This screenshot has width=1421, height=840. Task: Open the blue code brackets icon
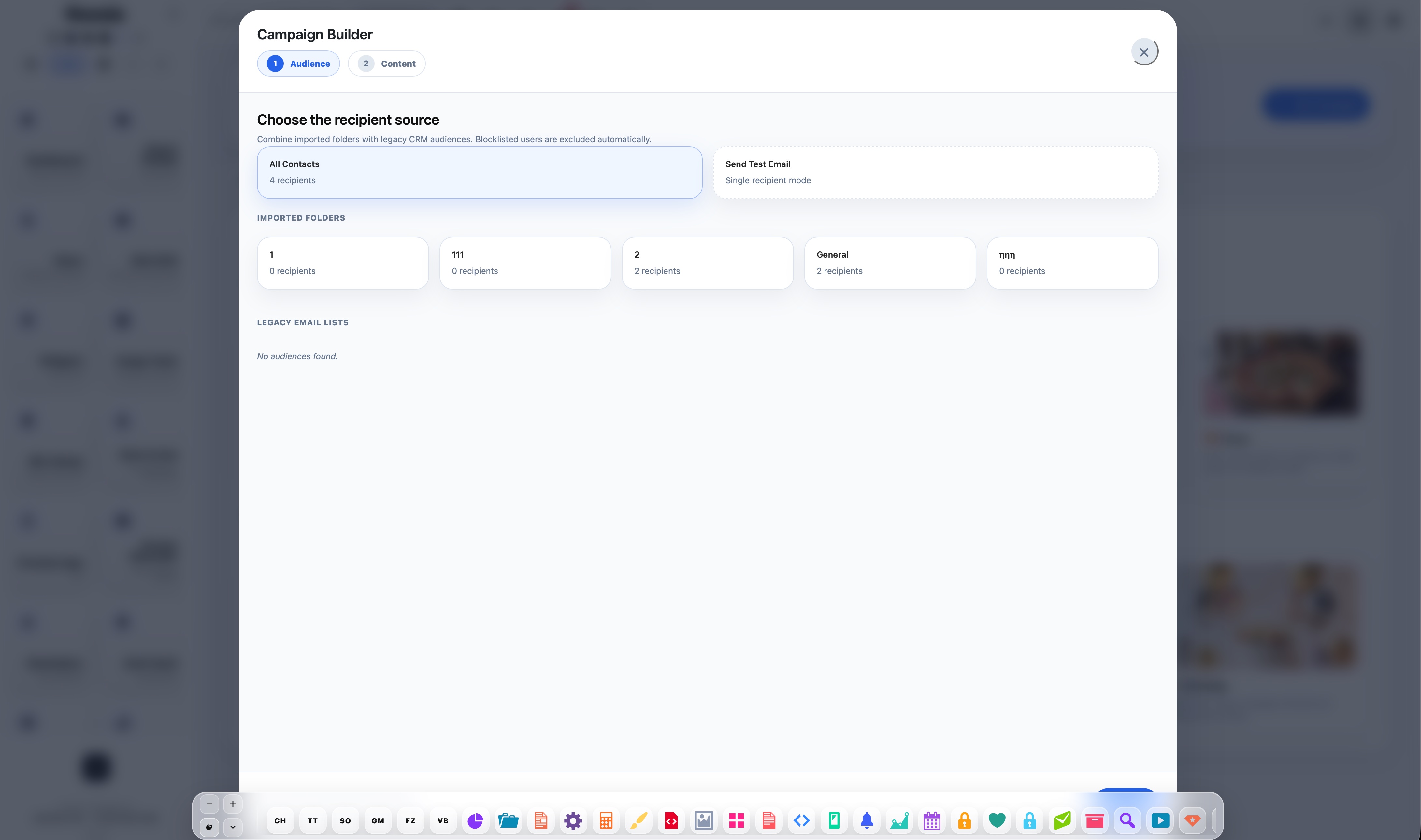(x=802, y=820)
